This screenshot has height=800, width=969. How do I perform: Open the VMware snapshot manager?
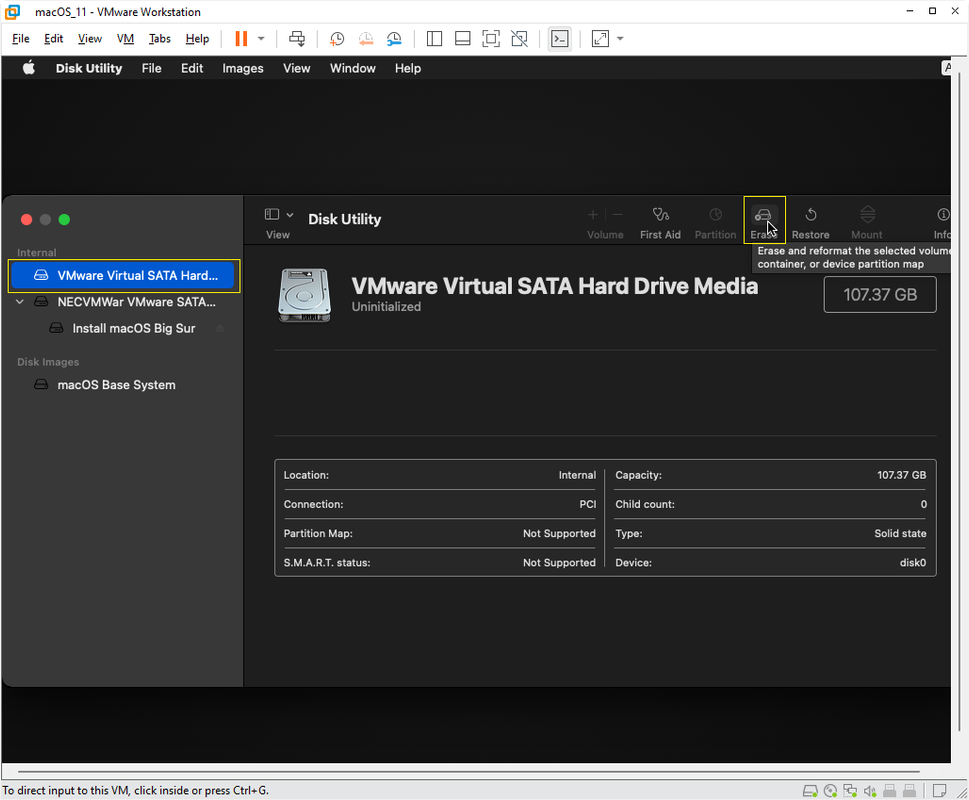pos(394,39)
